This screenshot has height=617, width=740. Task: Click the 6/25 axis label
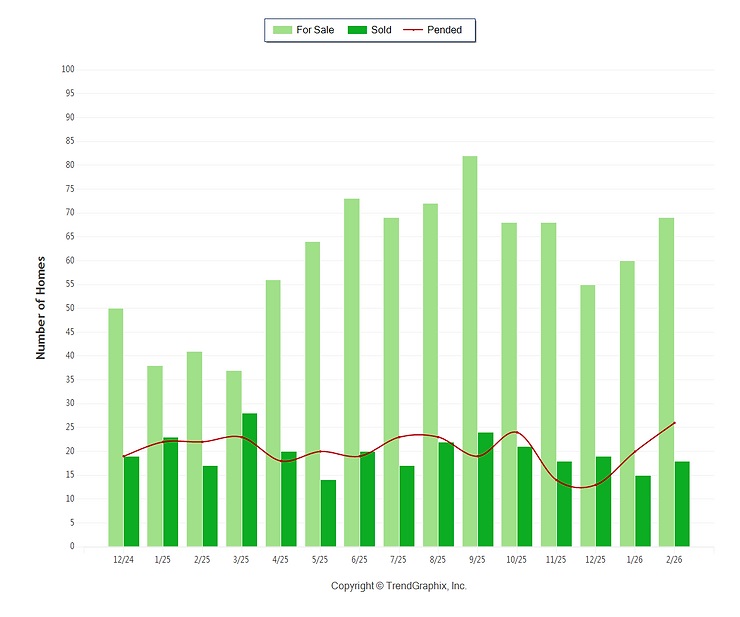(359, 559)
